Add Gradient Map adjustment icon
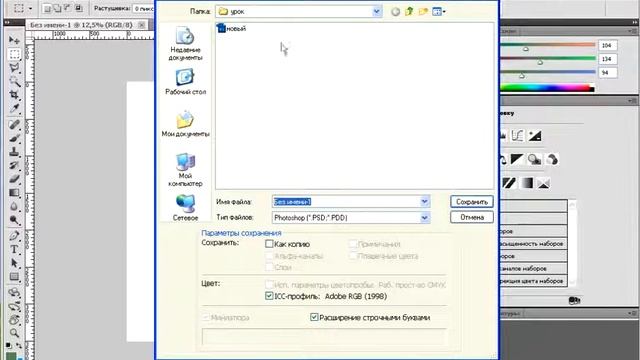 (527, 183)
